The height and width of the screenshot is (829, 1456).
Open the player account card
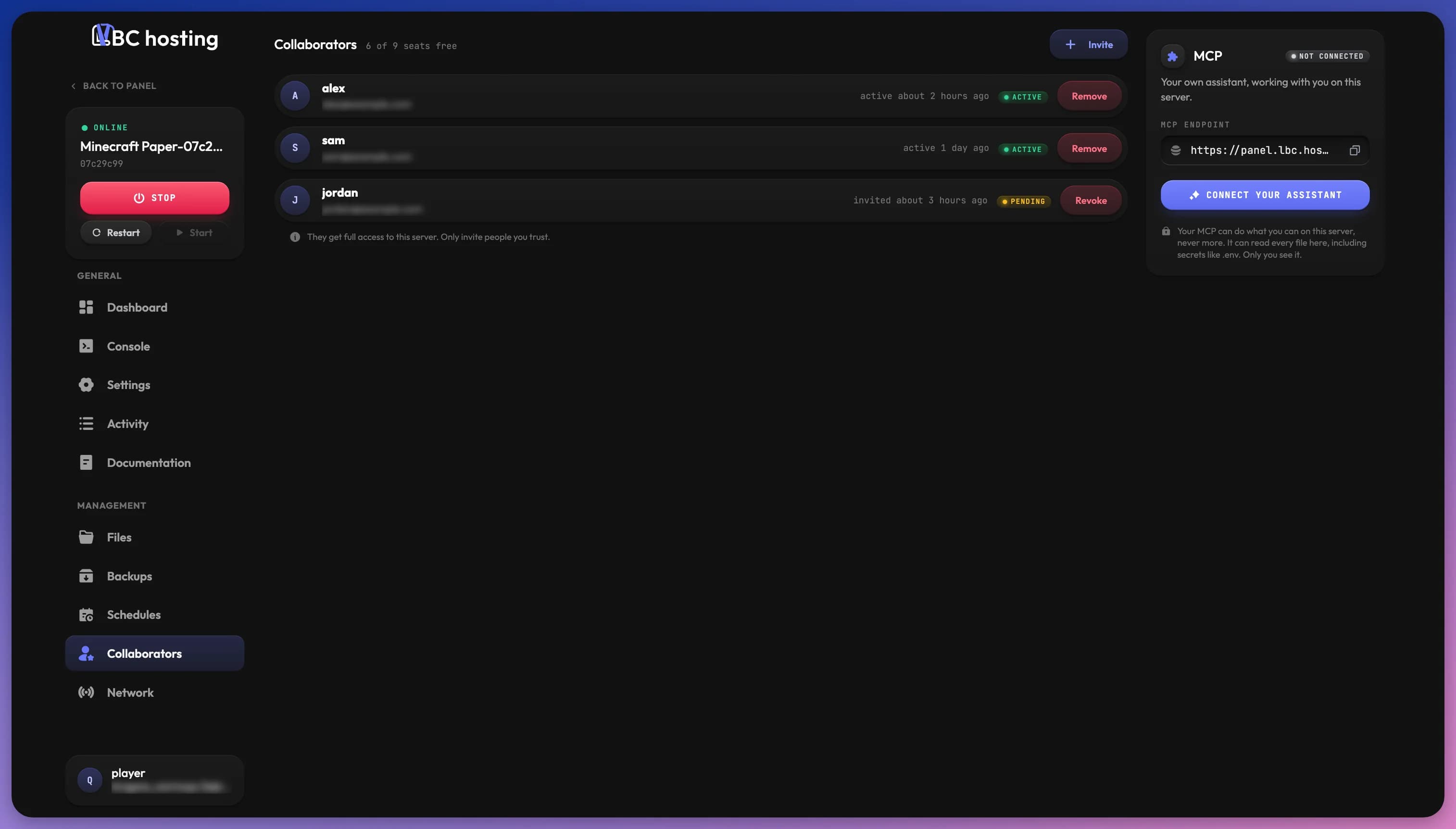[155, 780]
